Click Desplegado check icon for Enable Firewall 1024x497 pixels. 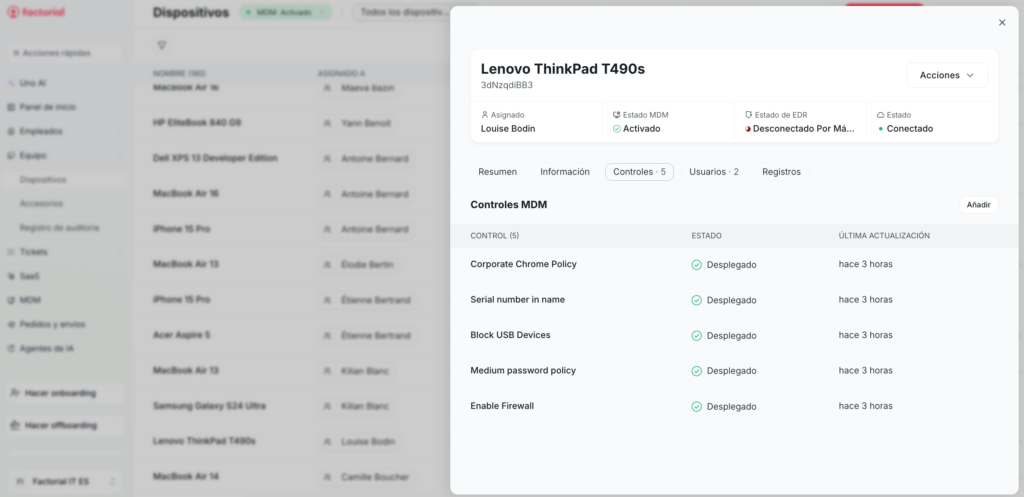point(696,406)
